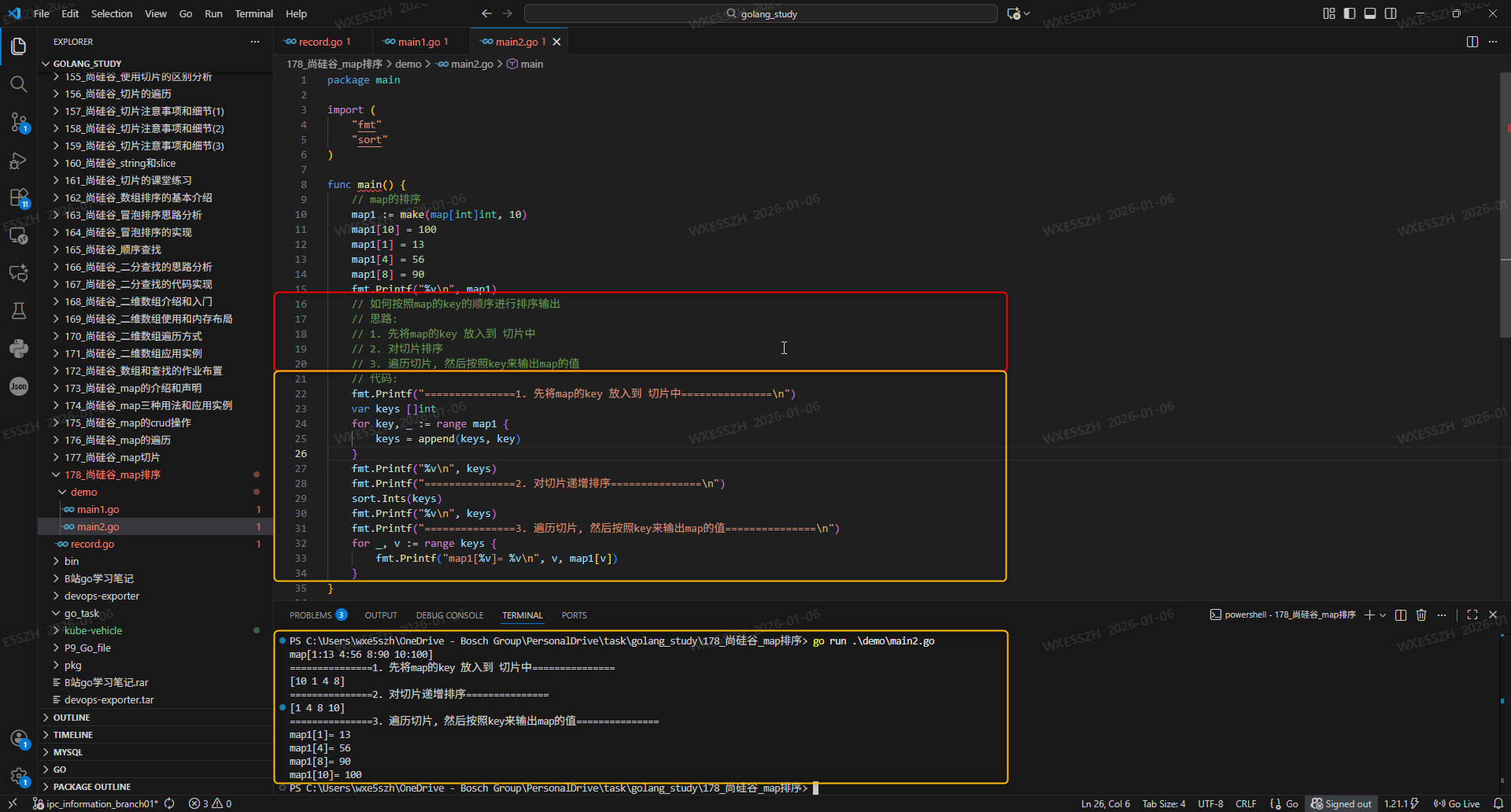Image resolution: width=1511 pixels, height=812 pixels.
Task: Click the ipc_information_branch01 git branch
Action: tap(95, 803)
